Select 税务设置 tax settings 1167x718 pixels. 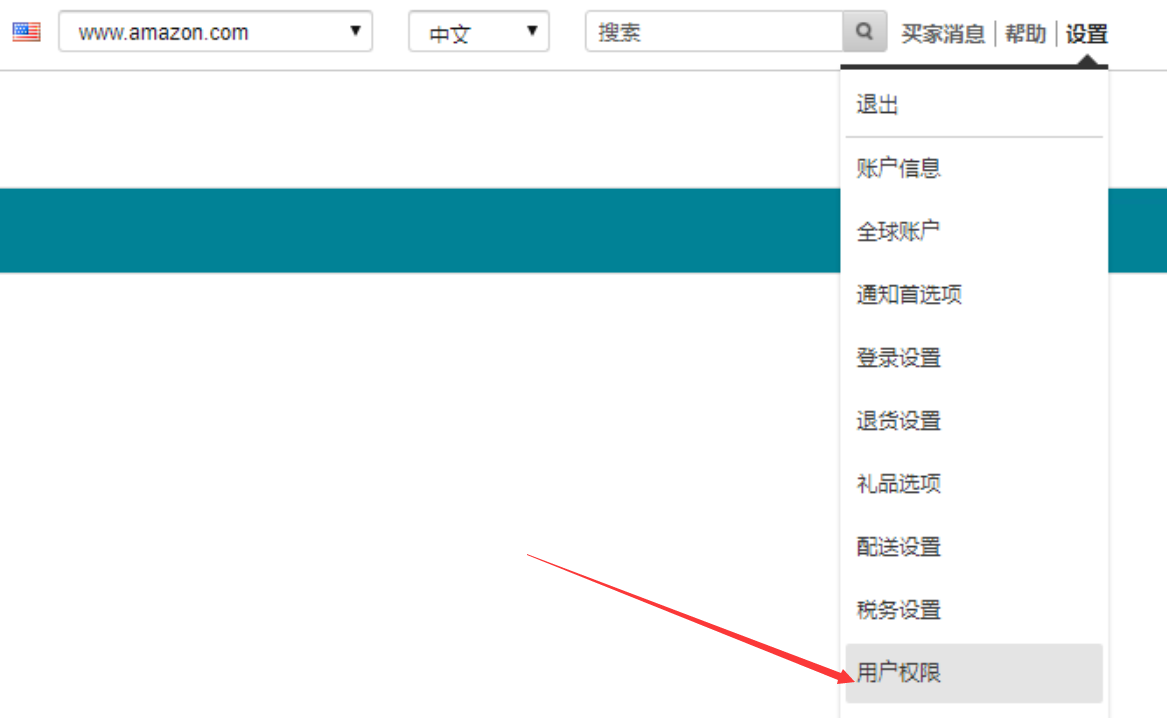(x=898, y=610)
